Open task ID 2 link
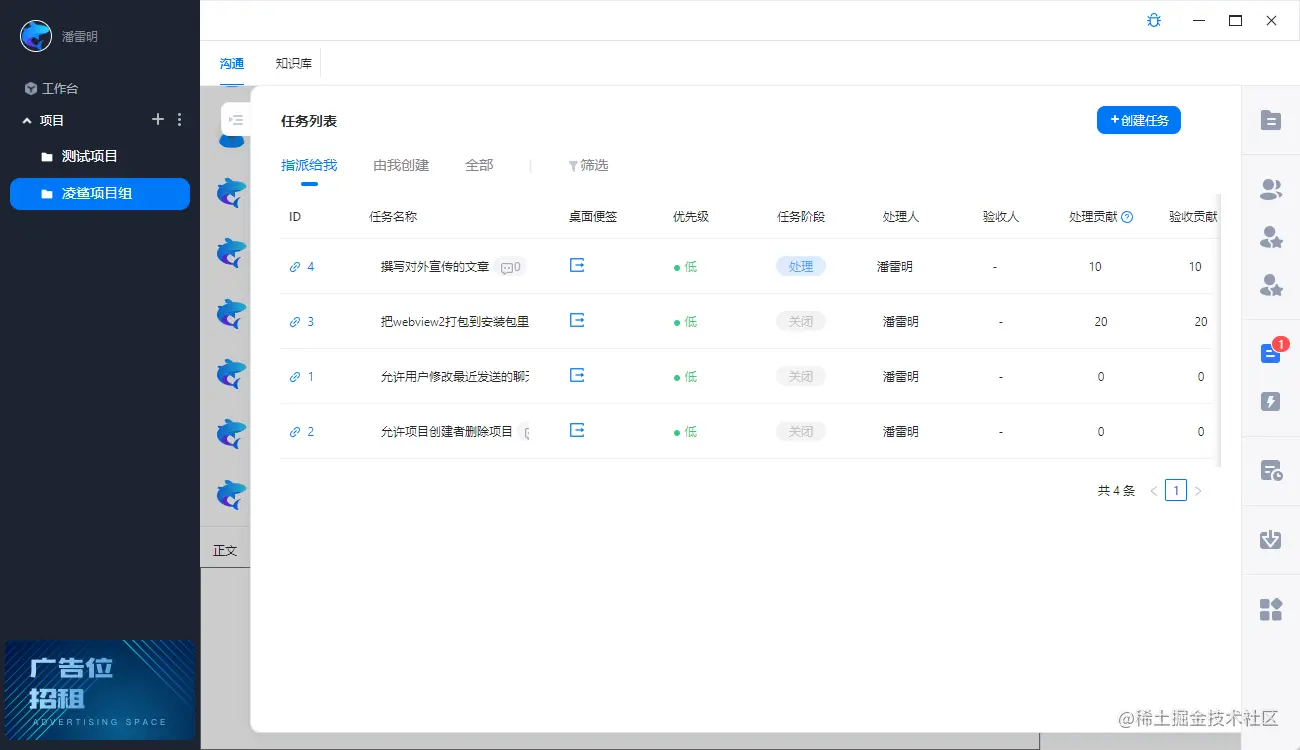 pos(302,432)
